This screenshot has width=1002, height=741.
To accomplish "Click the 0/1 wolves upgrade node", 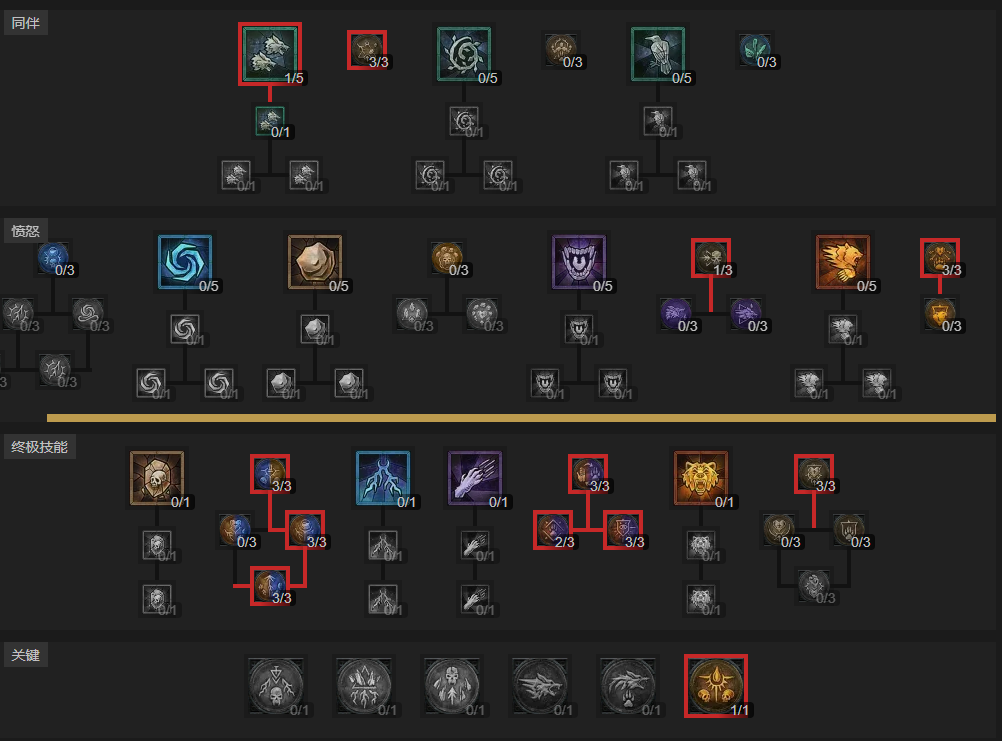I will pyautogui.click(x=270, y=121).
